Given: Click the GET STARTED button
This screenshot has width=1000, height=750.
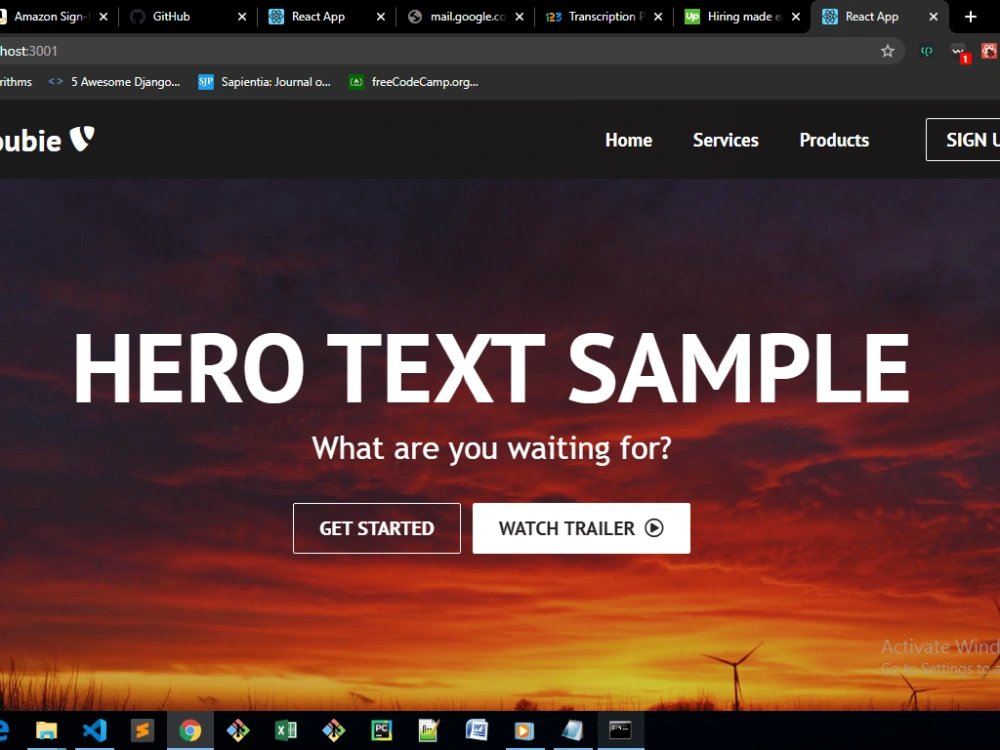Looking at the screenshot, I should (x=377, y=528).
